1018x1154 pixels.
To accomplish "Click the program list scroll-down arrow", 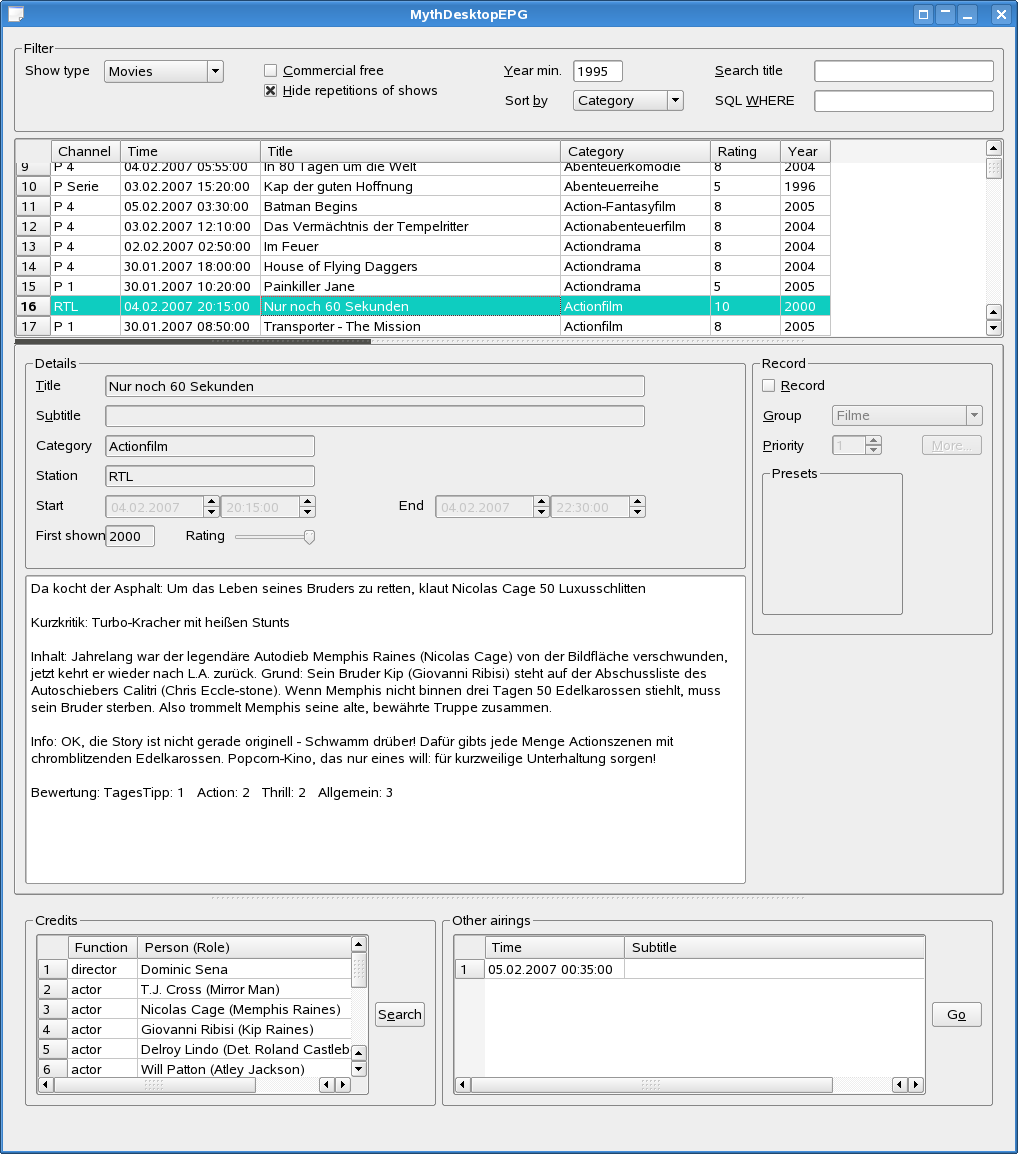I will (993, 327).
